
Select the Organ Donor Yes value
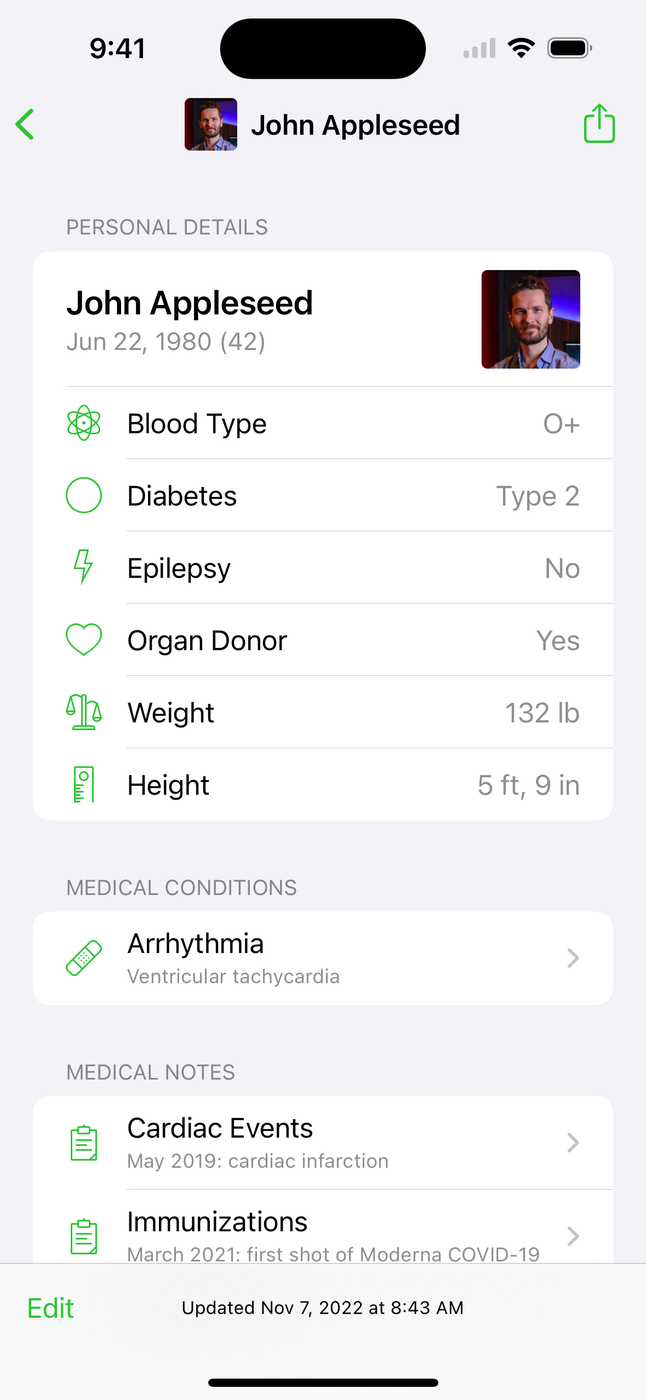coord(558,641)
